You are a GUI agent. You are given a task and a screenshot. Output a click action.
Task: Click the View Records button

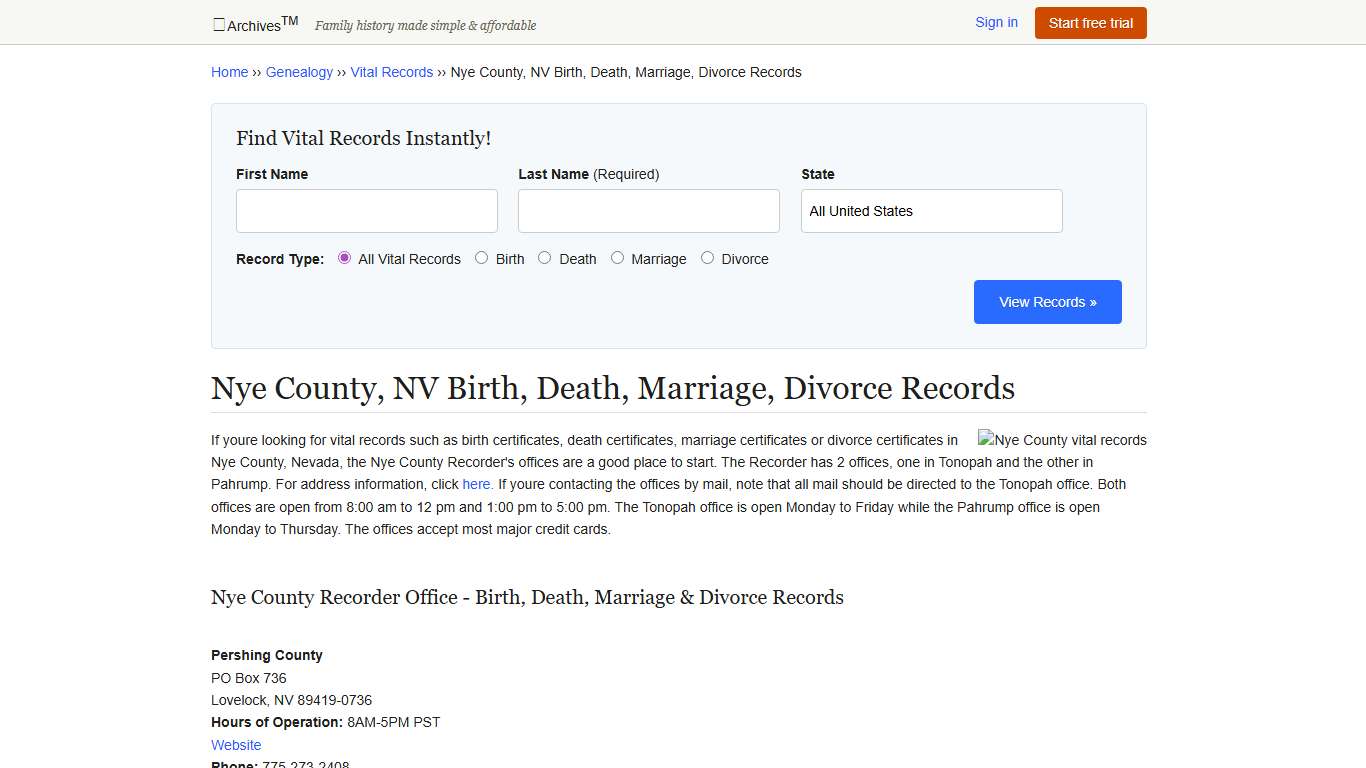(1047, 301)
